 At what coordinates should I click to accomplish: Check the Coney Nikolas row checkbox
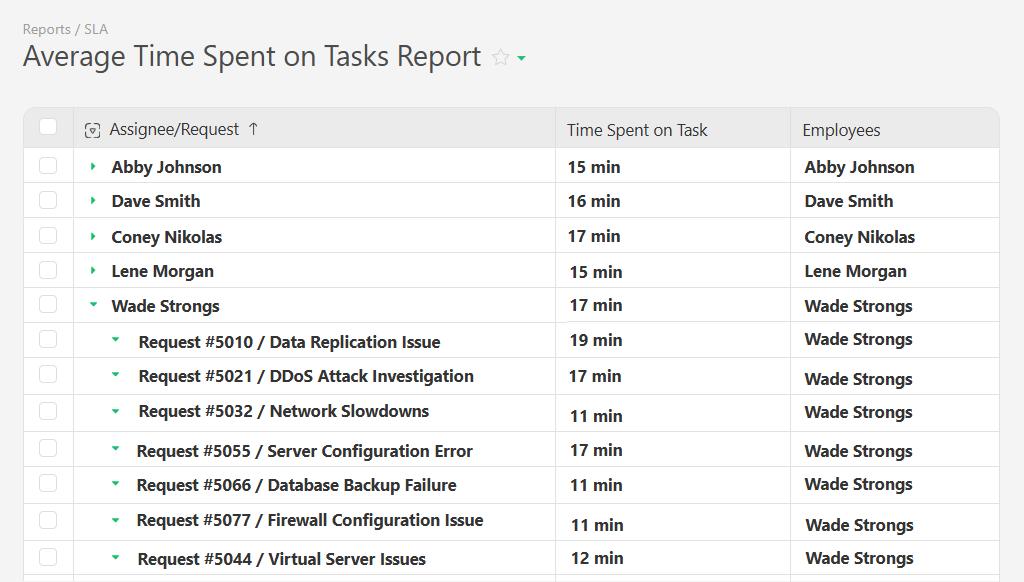coord(47,236)
